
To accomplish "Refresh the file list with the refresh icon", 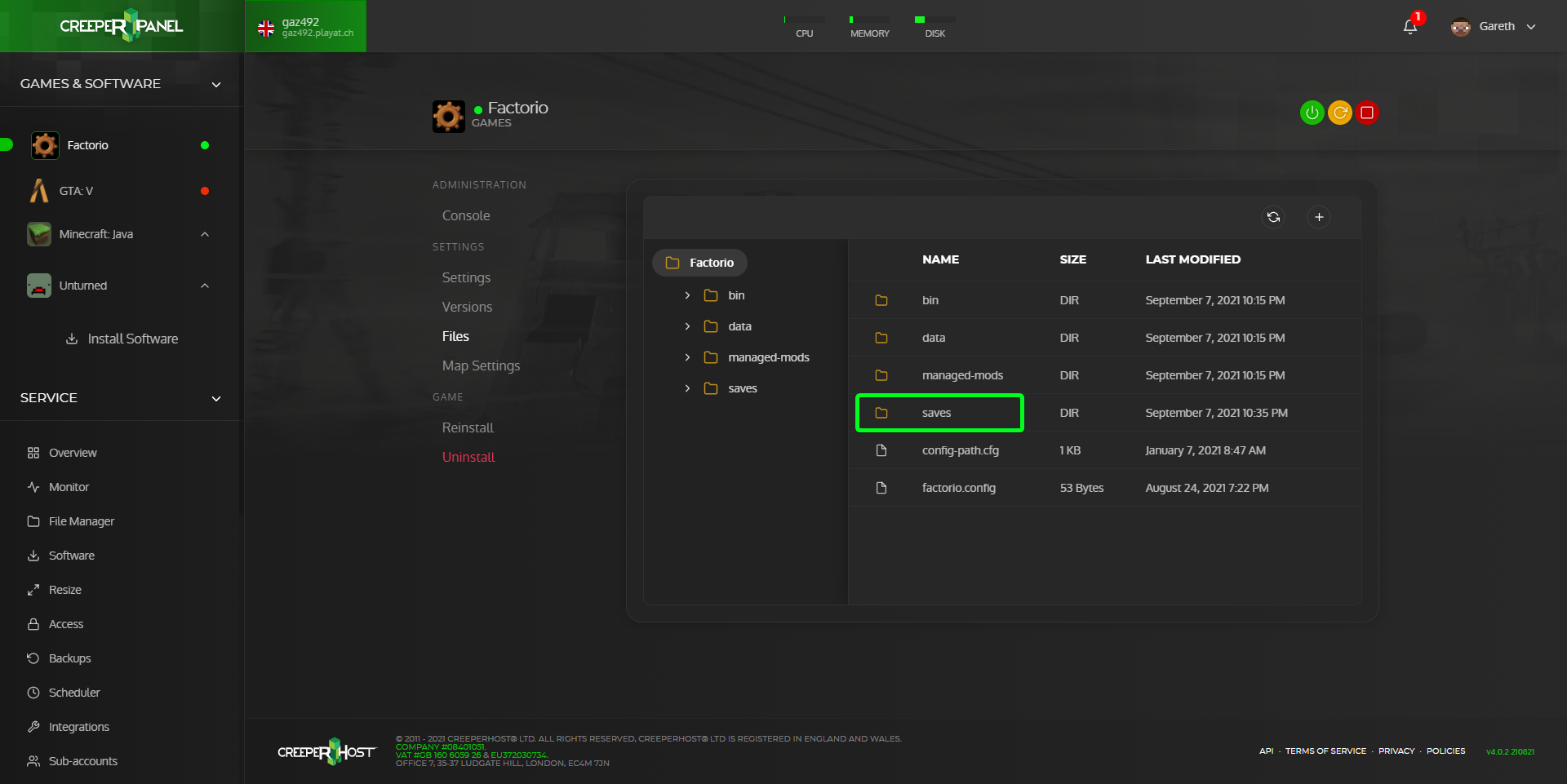I will point(1273,217).
